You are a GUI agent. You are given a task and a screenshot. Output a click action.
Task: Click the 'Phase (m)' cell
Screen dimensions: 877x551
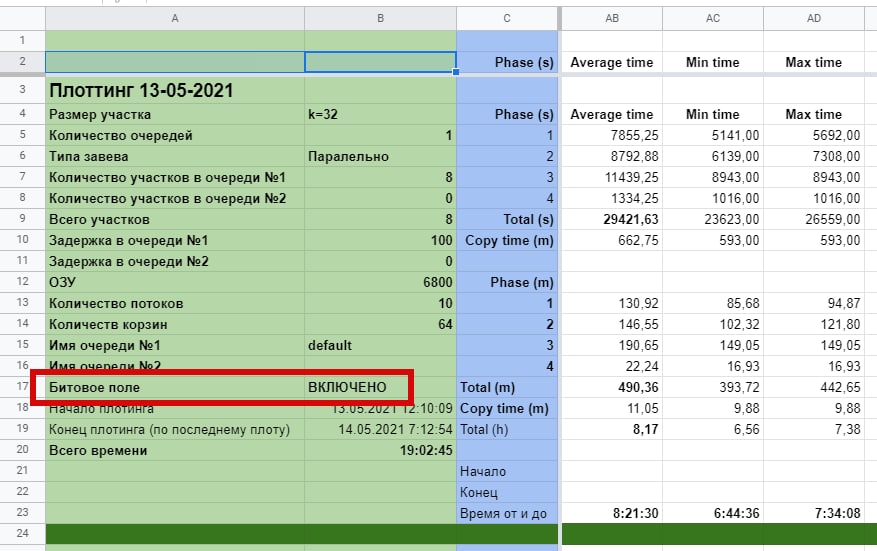click(x=507, y=282)
